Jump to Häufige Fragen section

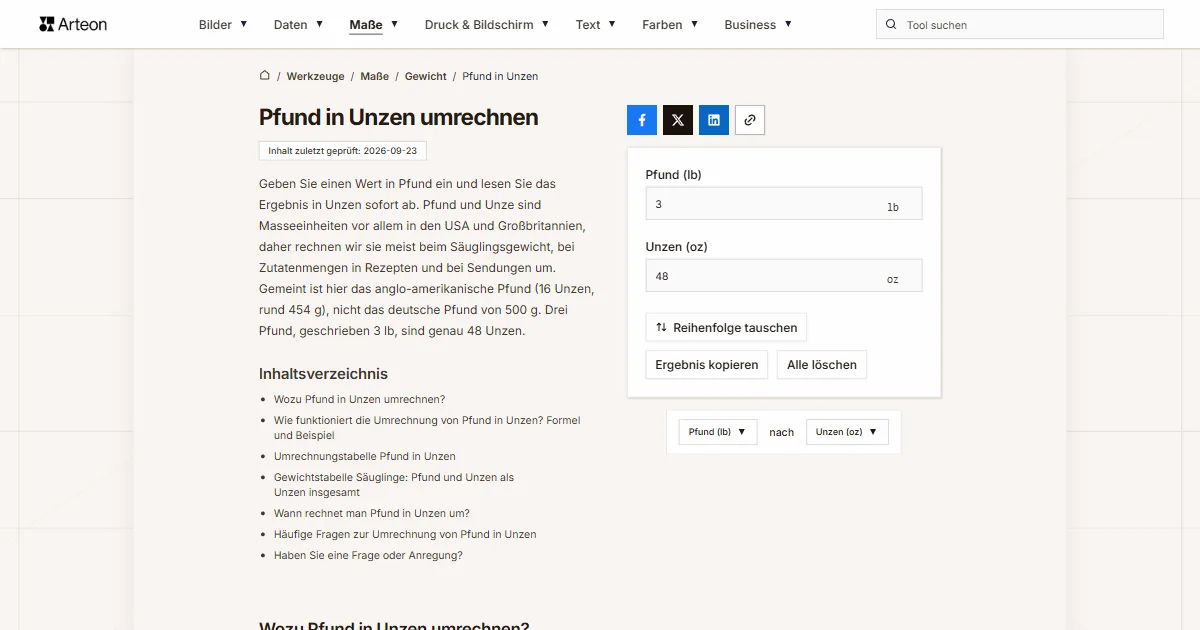405,534
